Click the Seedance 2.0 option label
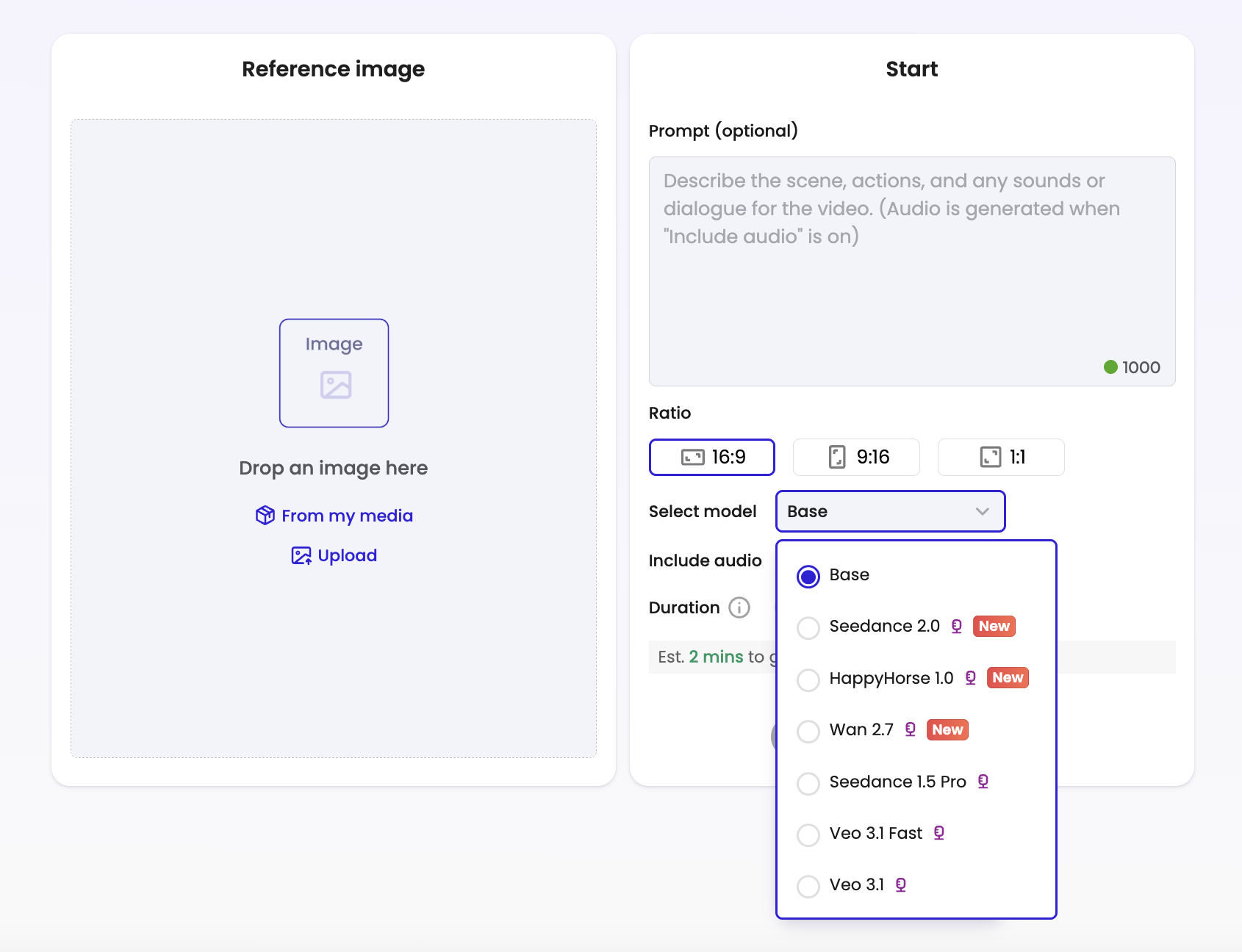The image size is (1242, 952). click(885, 626)
